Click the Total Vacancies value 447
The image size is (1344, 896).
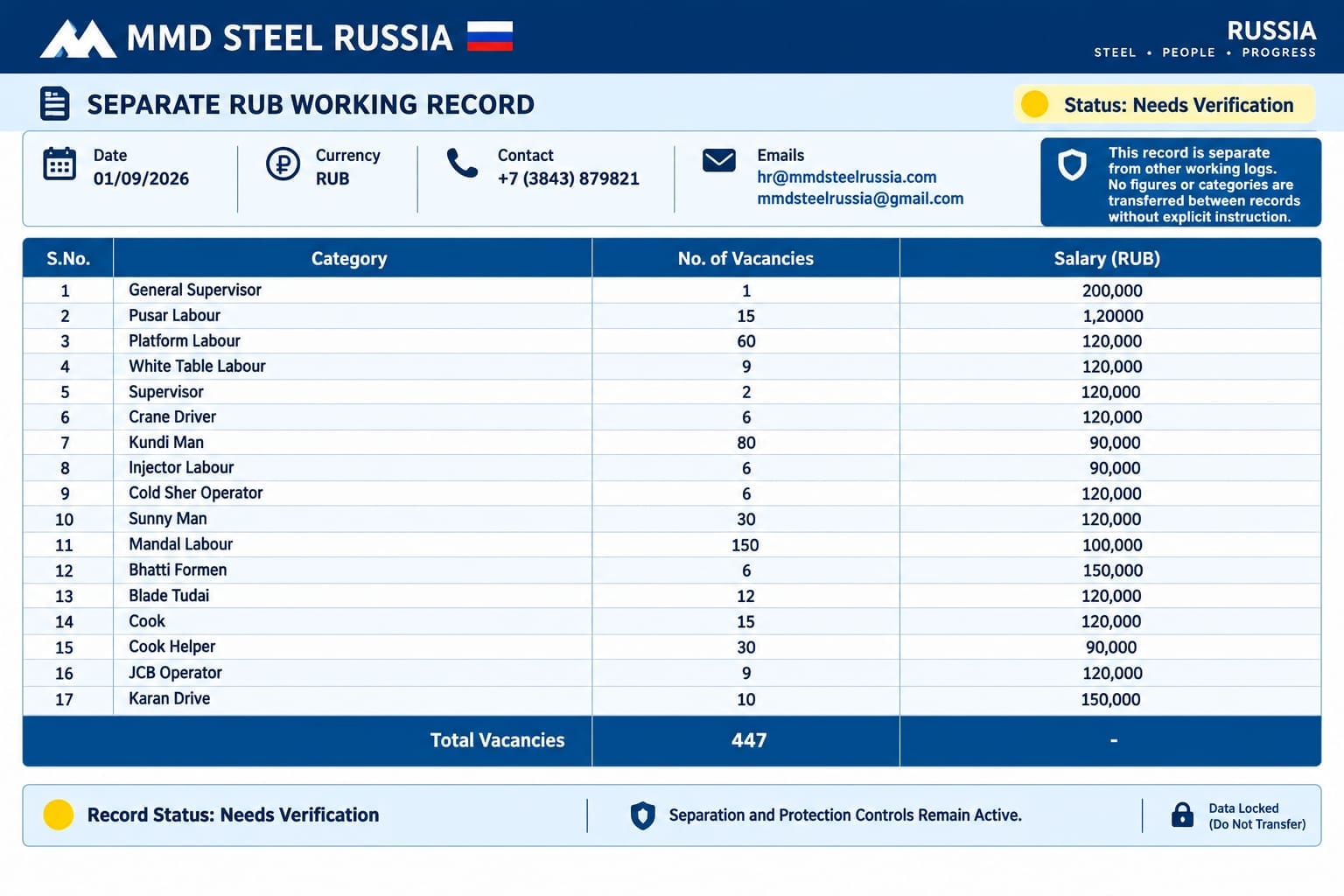pos(749,740)
